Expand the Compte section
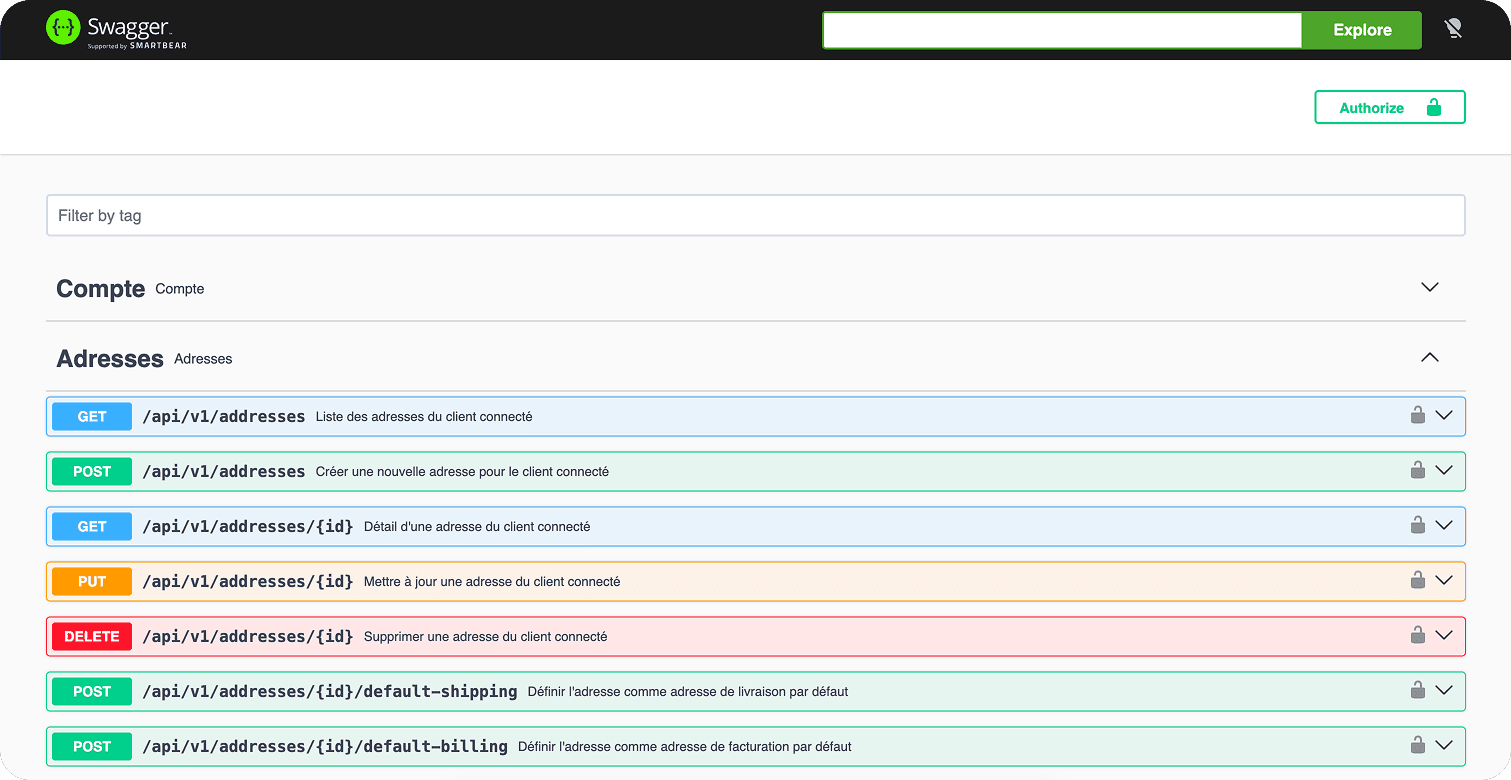This screenshot has height=780, width=1511. 1429,287
